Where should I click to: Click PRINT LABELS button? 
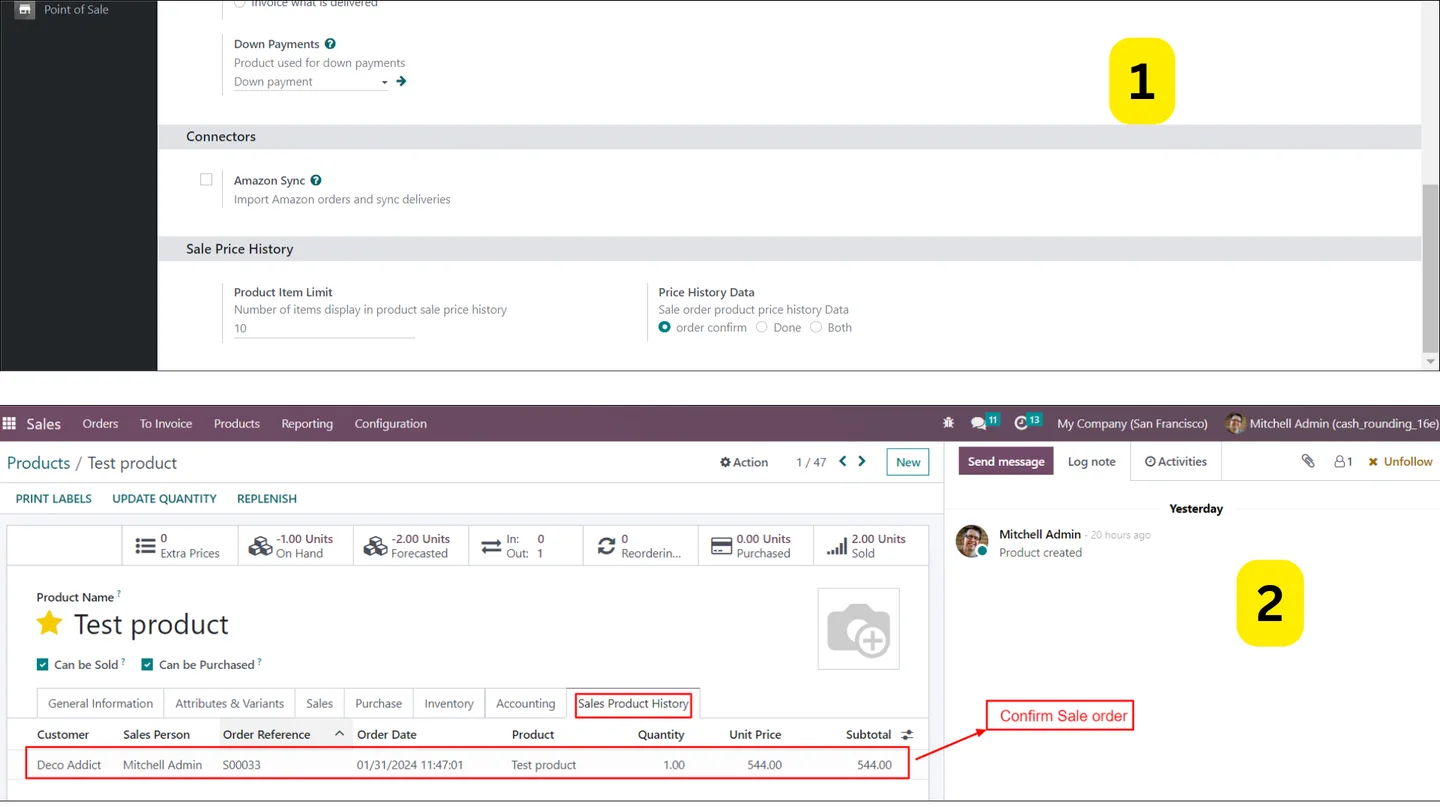(54, 498)
